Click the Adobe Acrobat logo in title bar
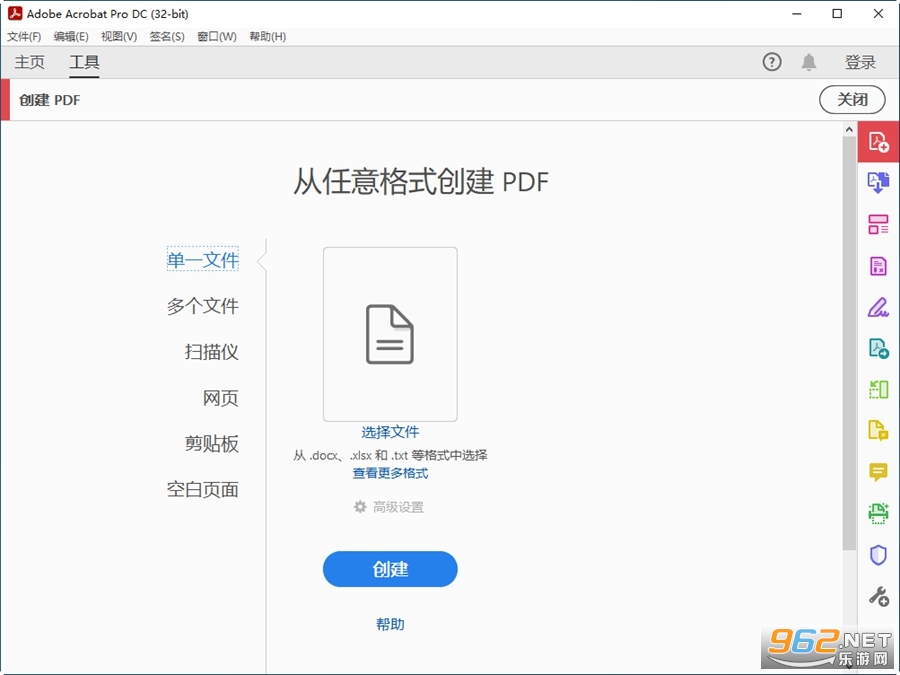This screenshot has width=900, height=675. click(x=14, y=13)
